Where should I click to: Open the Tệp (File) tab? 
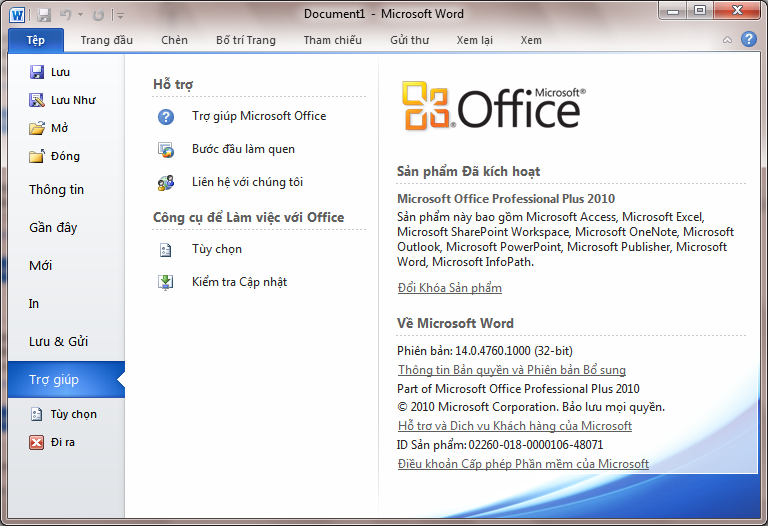[x=35, y=40]
